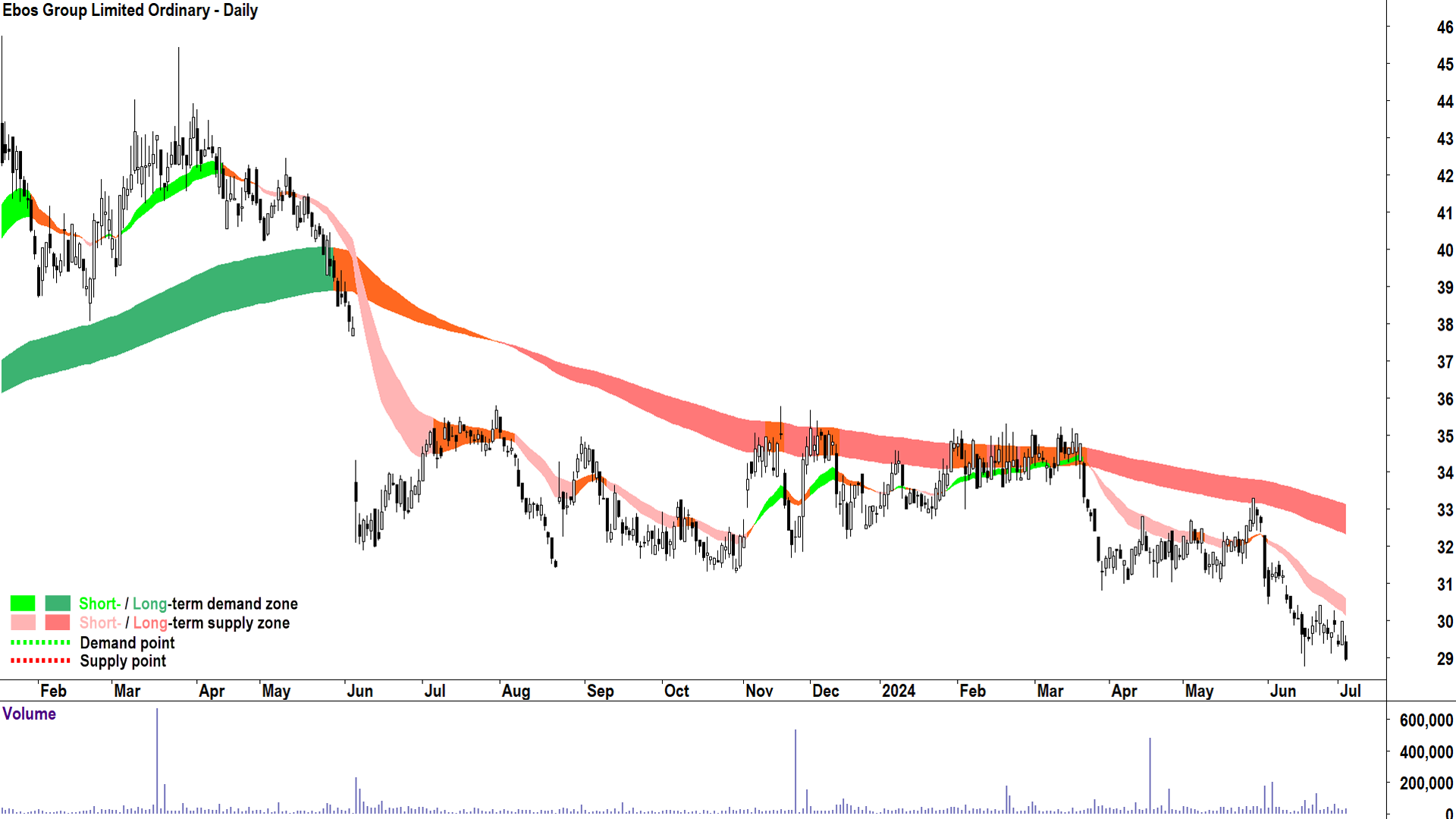The image size is (1456, 819).
Task: Click the 36 price axis label
Action: pos(1445,399)
